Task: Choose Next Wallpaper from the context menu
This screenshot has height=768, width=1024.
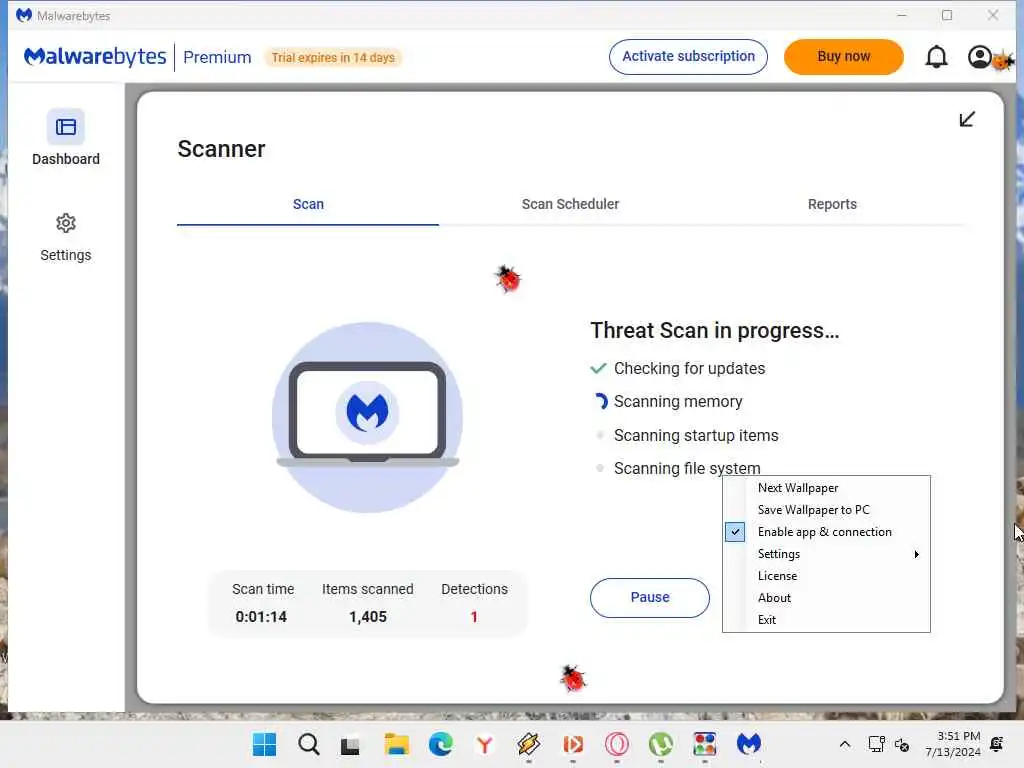Action: pyautogui.click(x=797, y=488)
